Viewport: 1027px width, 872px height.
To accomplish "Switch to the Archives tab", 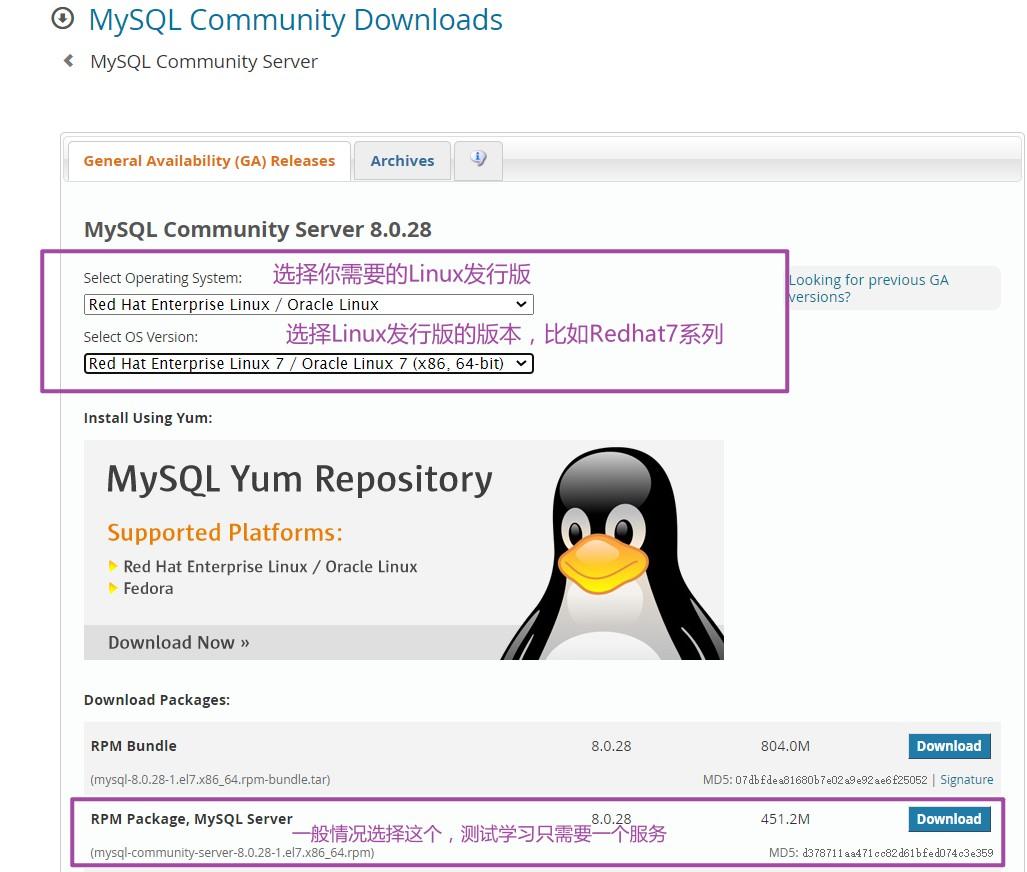I will pos(402,160).
